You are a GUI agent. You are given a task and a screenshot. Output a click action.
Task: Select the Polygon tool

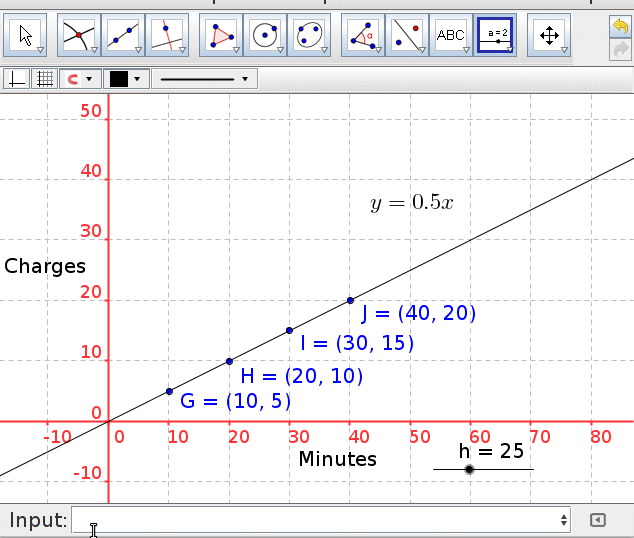220,35
